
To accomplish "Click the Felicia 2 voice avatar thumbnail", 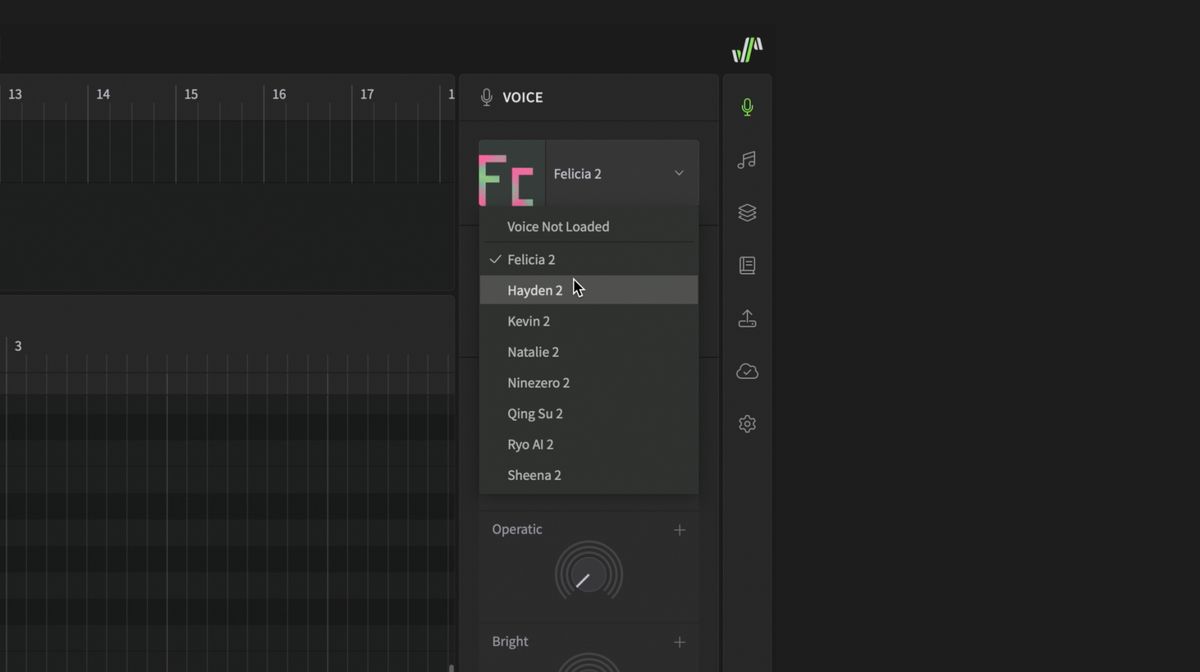I will click(512, 173).
